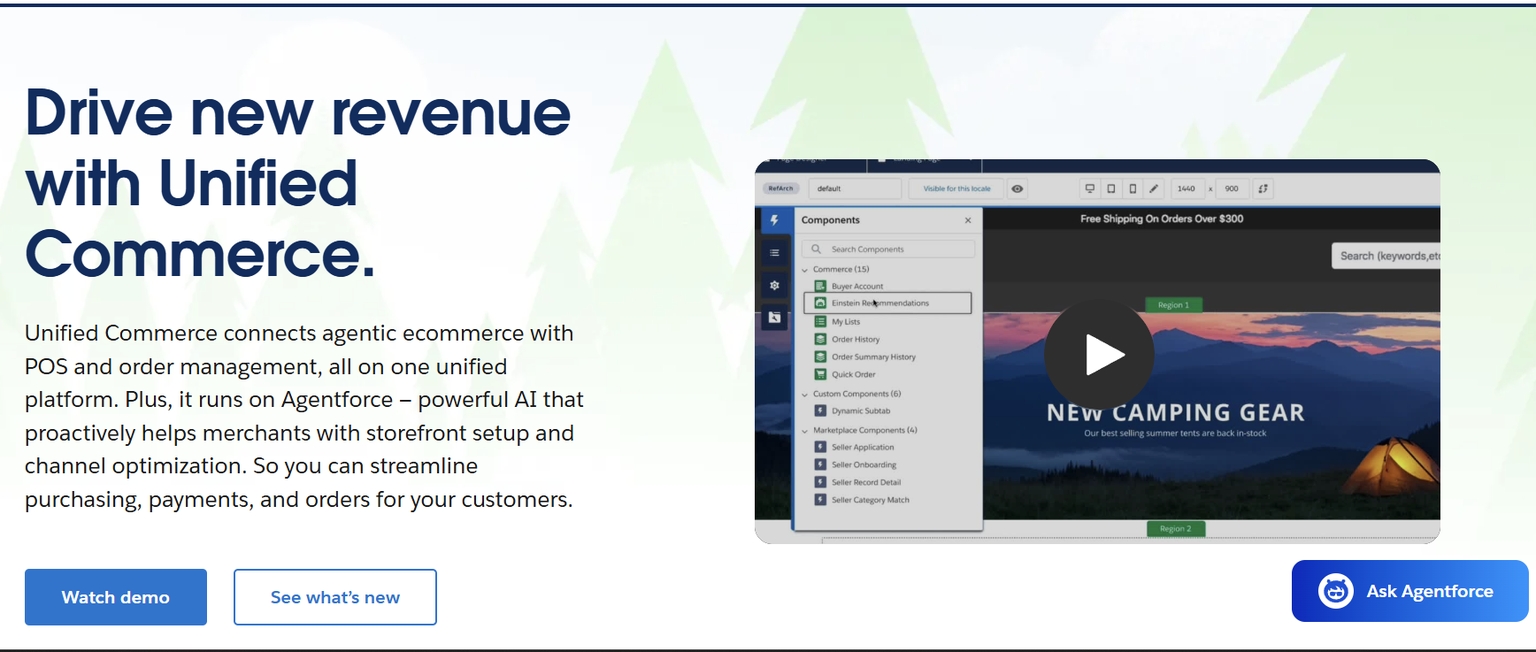The height and width of the screenshot is (652, 1536).
Task: Select the Order History label
Action: click(856, 339)
